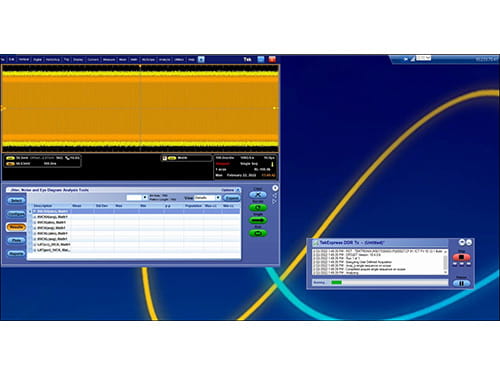Open the View Details dropdown

click(218, 198)
